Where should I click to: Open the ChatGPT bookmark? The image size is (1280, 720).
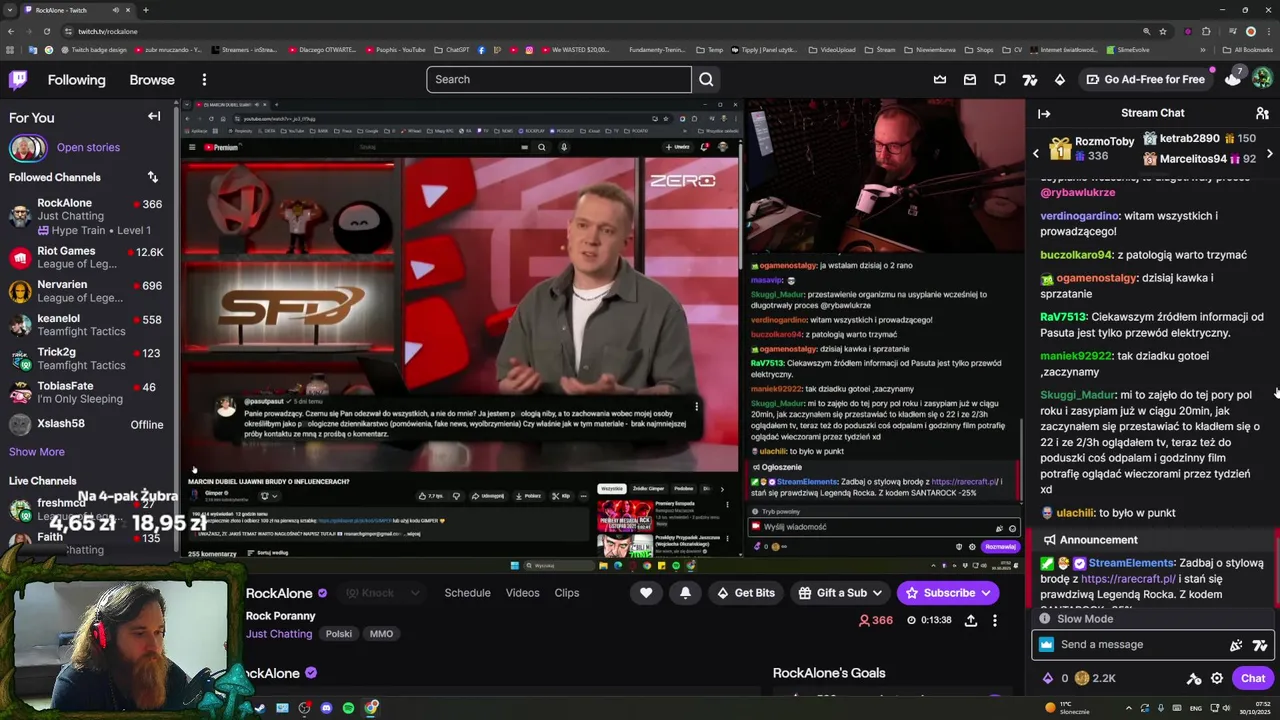[451, 50]
